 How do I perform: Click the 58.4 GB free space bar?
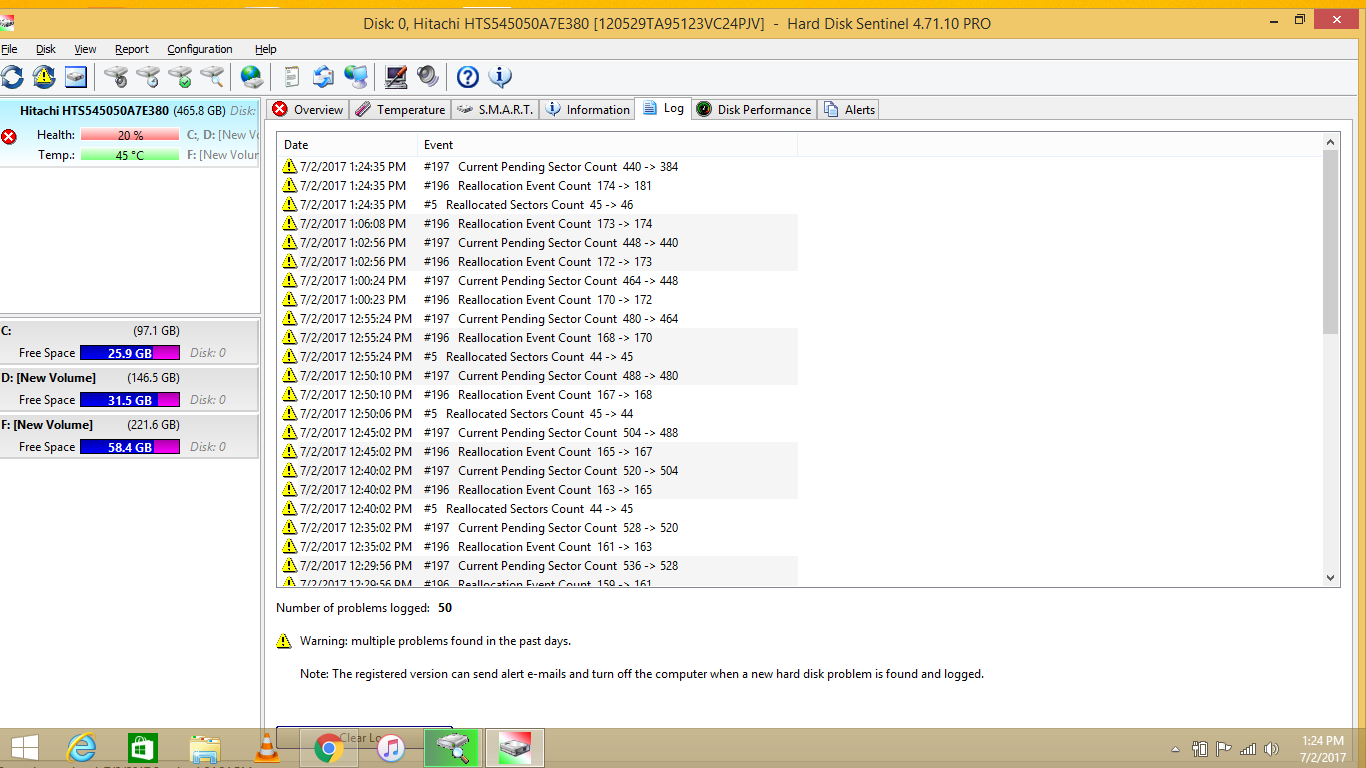tap(130, 447)
